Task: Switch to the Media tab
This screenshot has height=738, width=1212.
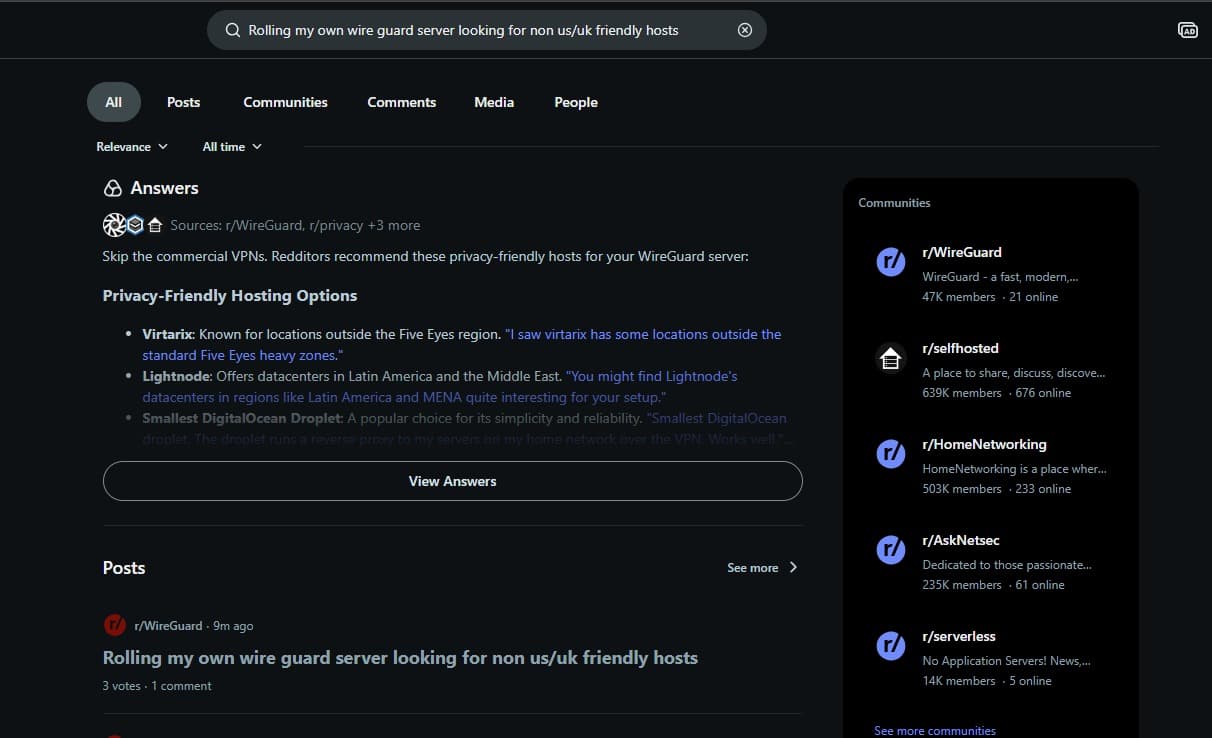Action: click(494, 102)
